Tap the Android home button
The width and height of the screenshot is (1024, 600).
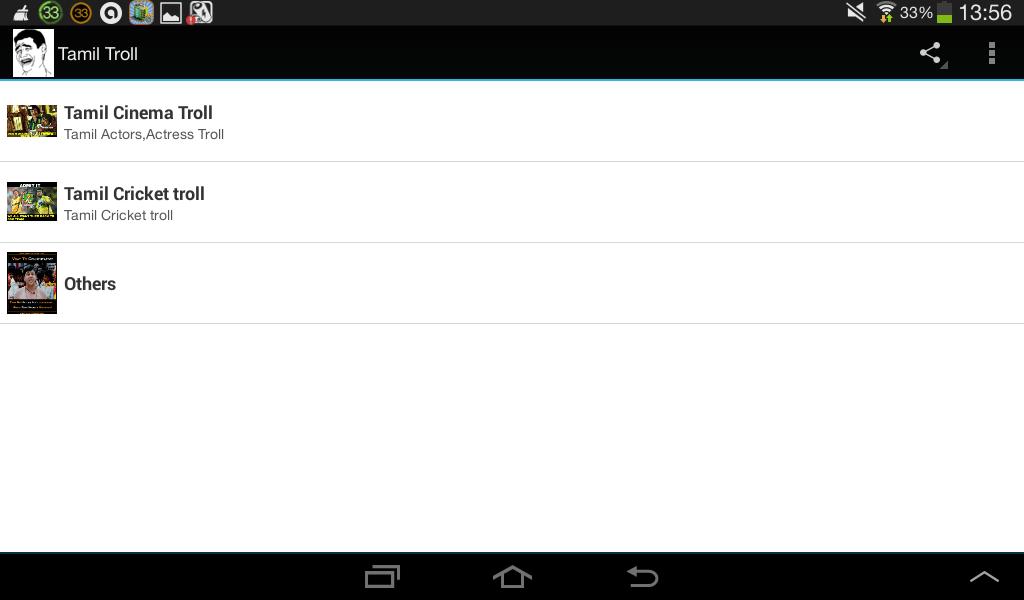[x=512, y=576]
